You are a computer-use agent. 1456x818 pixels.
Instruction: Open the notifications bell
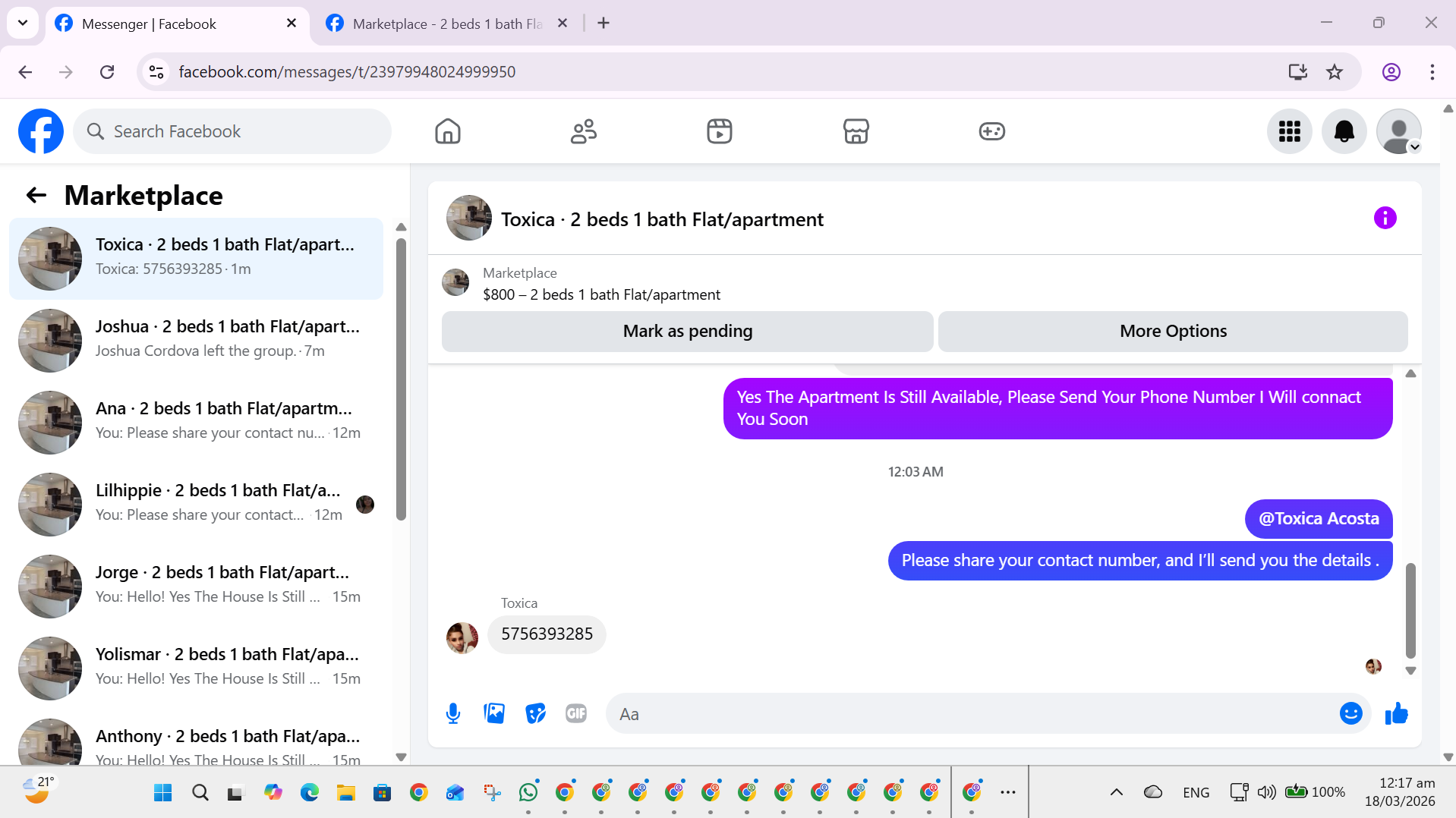coord(1344,131)
